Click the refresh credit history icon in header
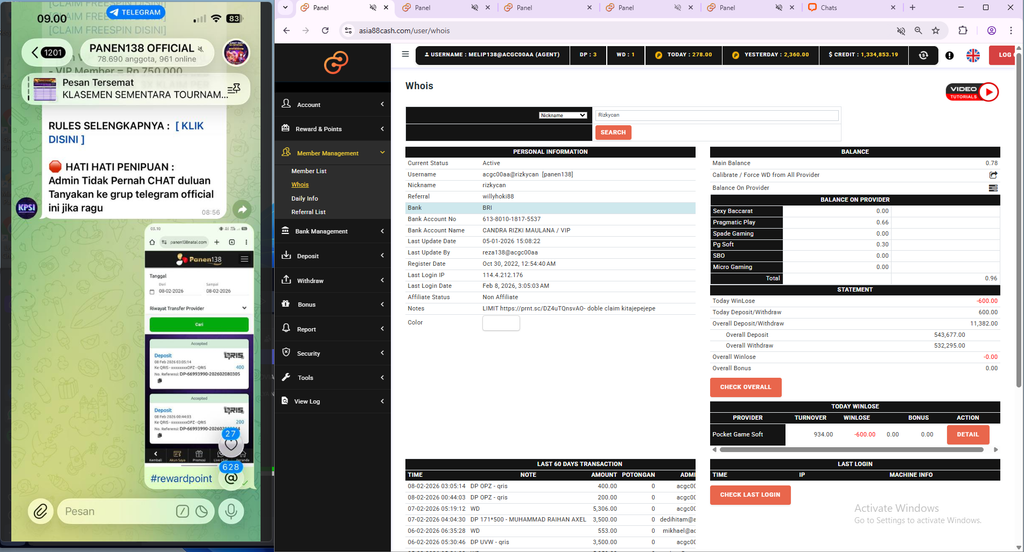This screenshot has height=552, width=1024. 923,56
